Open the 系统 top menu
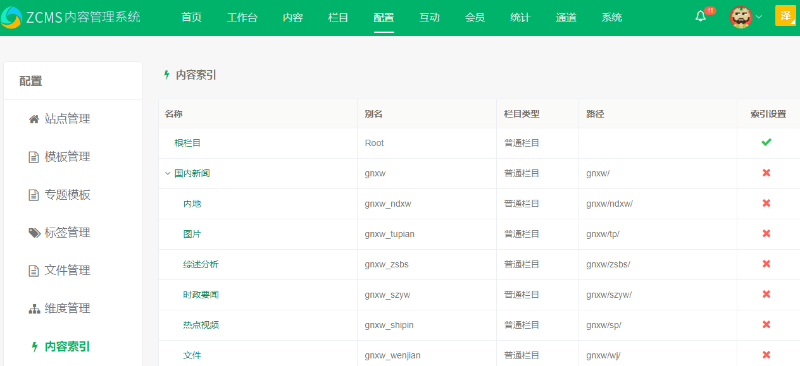The width and height of the screenshot is (800, 366). [x=612, y=17]
